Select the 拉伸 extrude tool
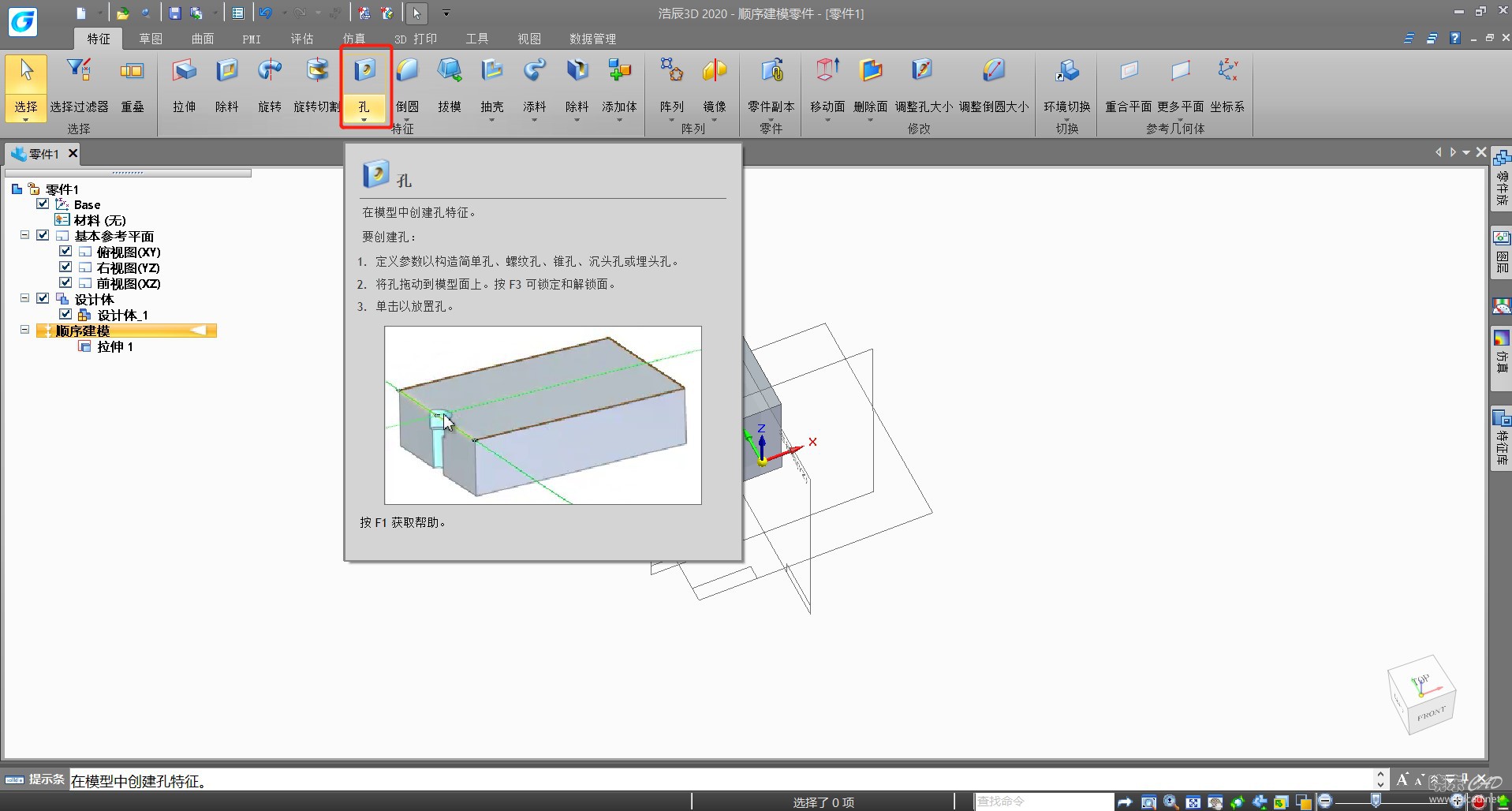This screenshot has width=1512, height=811. pos(185,85)
